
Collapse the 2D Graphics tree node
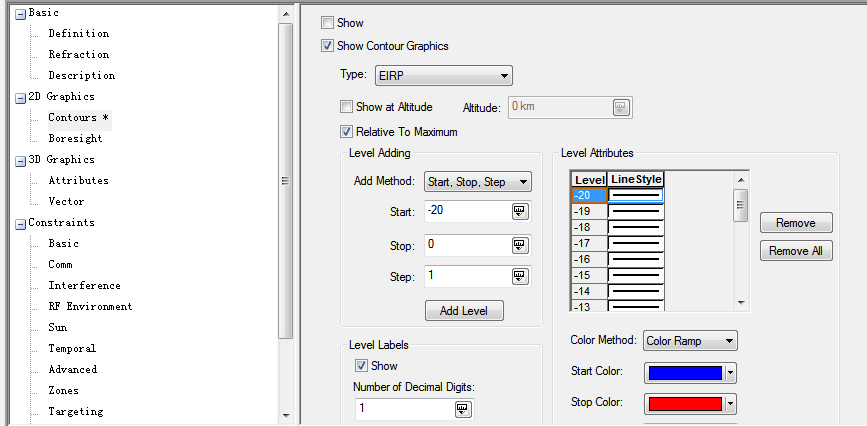point(20,98)
